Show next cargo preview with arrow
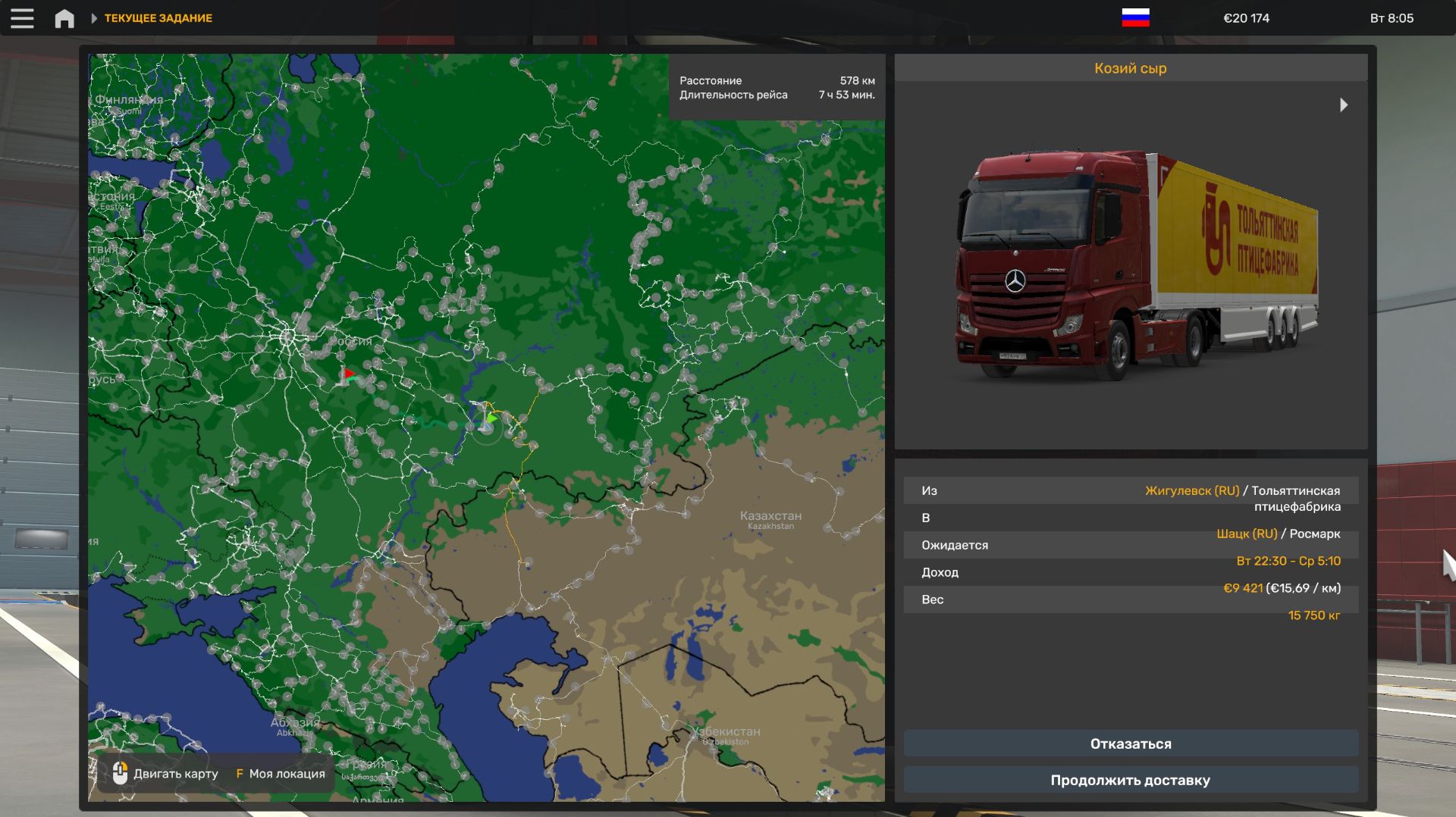 coord(1344,105)
